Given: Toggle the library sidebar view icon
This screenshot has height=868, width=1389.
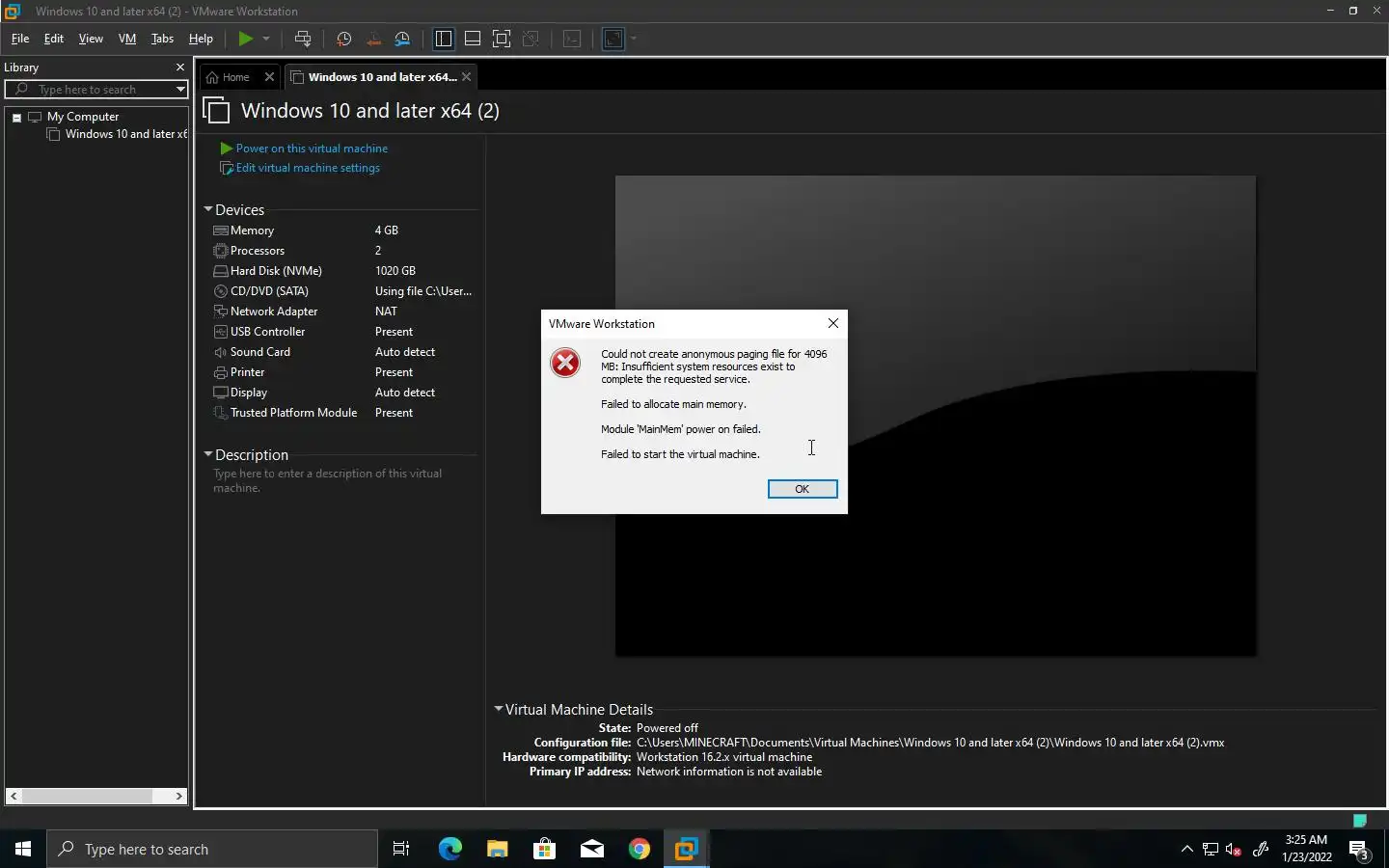Looking at the screenshot, I should pos(444,39).
